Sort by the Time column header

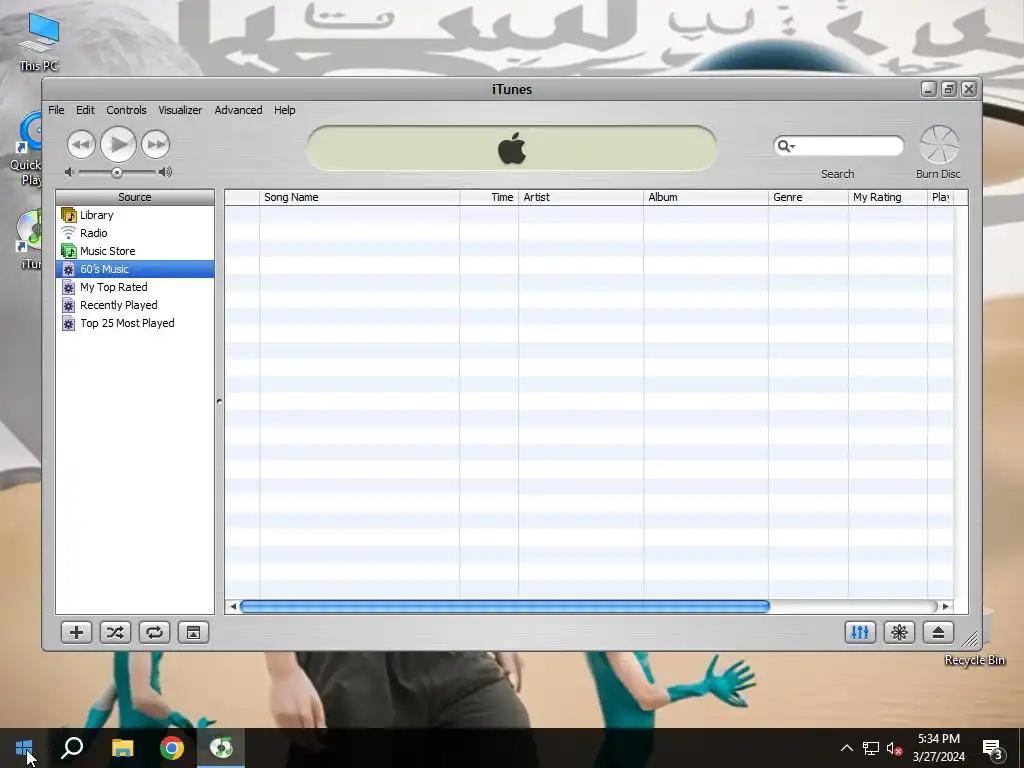[489, 197]
